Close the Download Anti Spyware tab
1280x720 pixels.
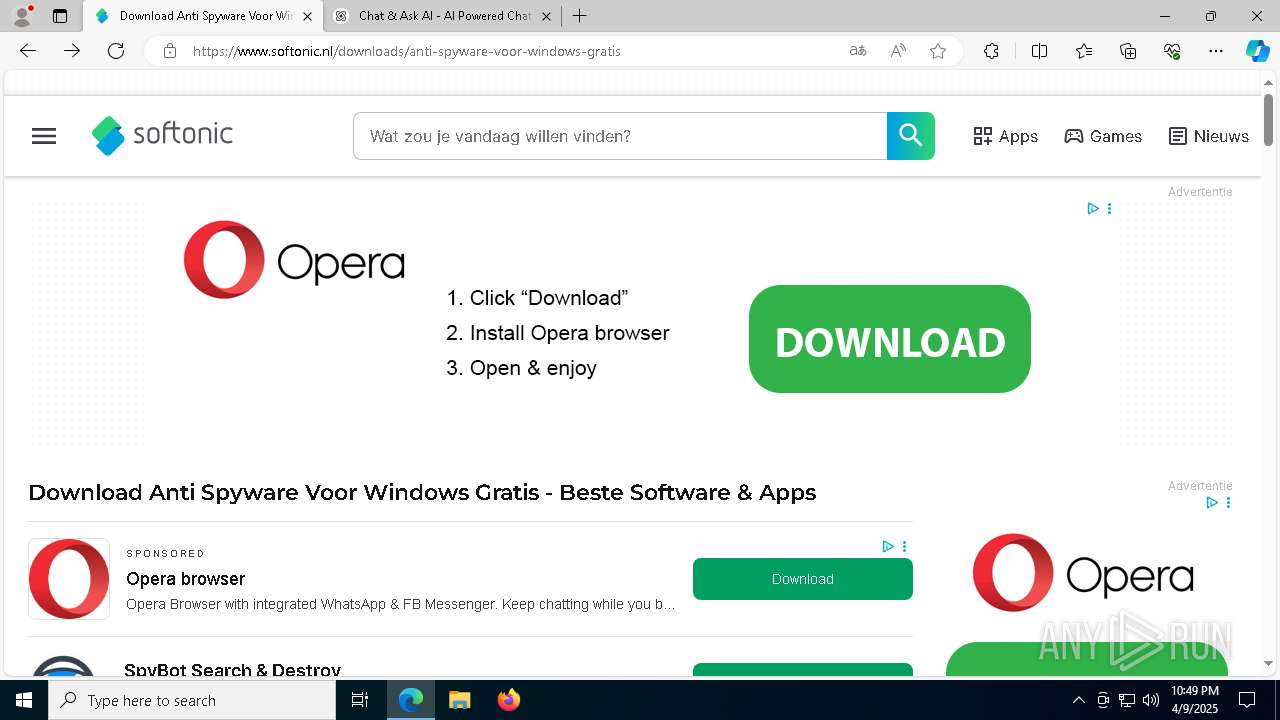click(308, 16)
